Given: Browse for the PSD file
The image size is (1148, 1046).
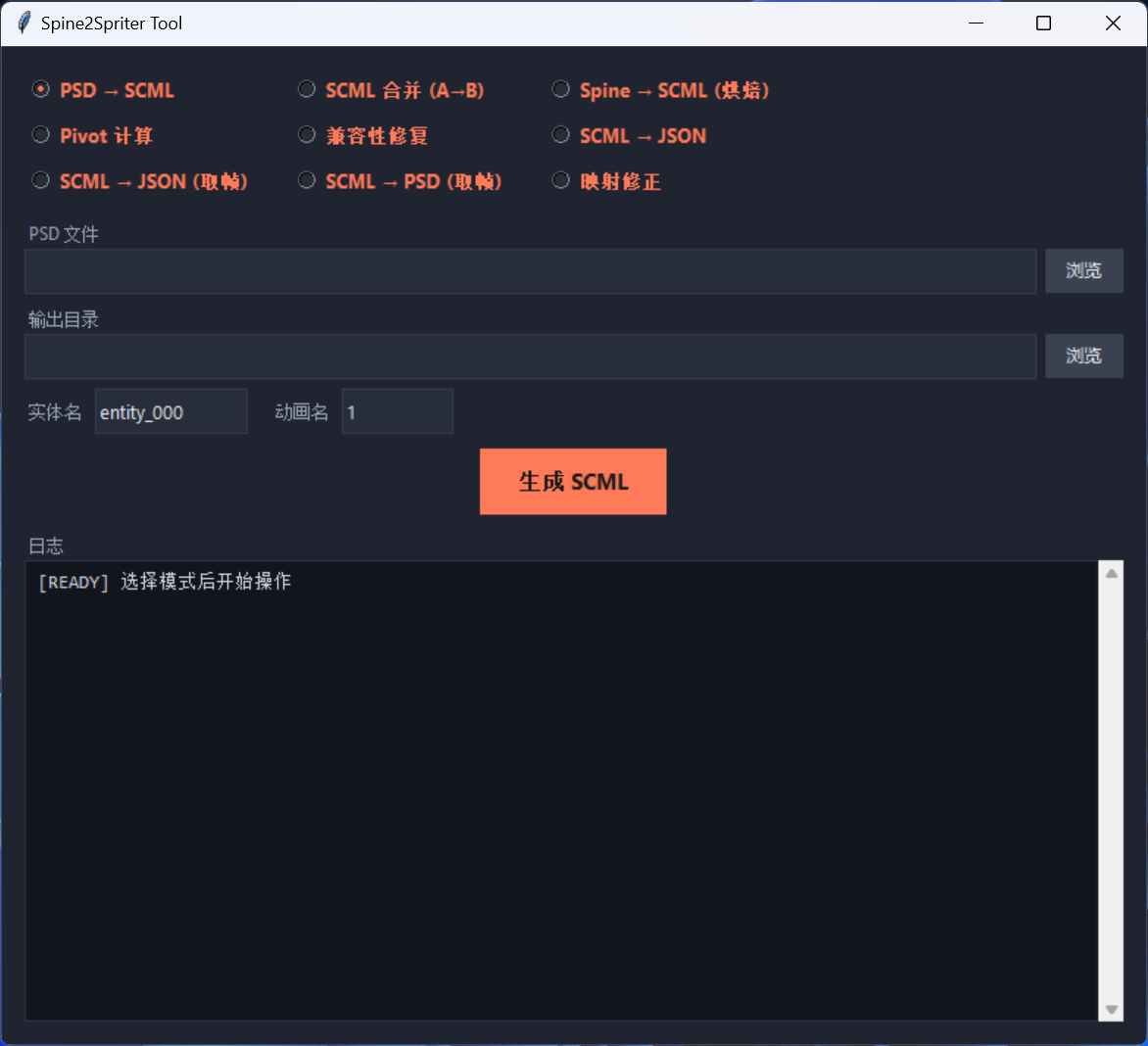Looking at the screenshot, I should pos(1083,271).
